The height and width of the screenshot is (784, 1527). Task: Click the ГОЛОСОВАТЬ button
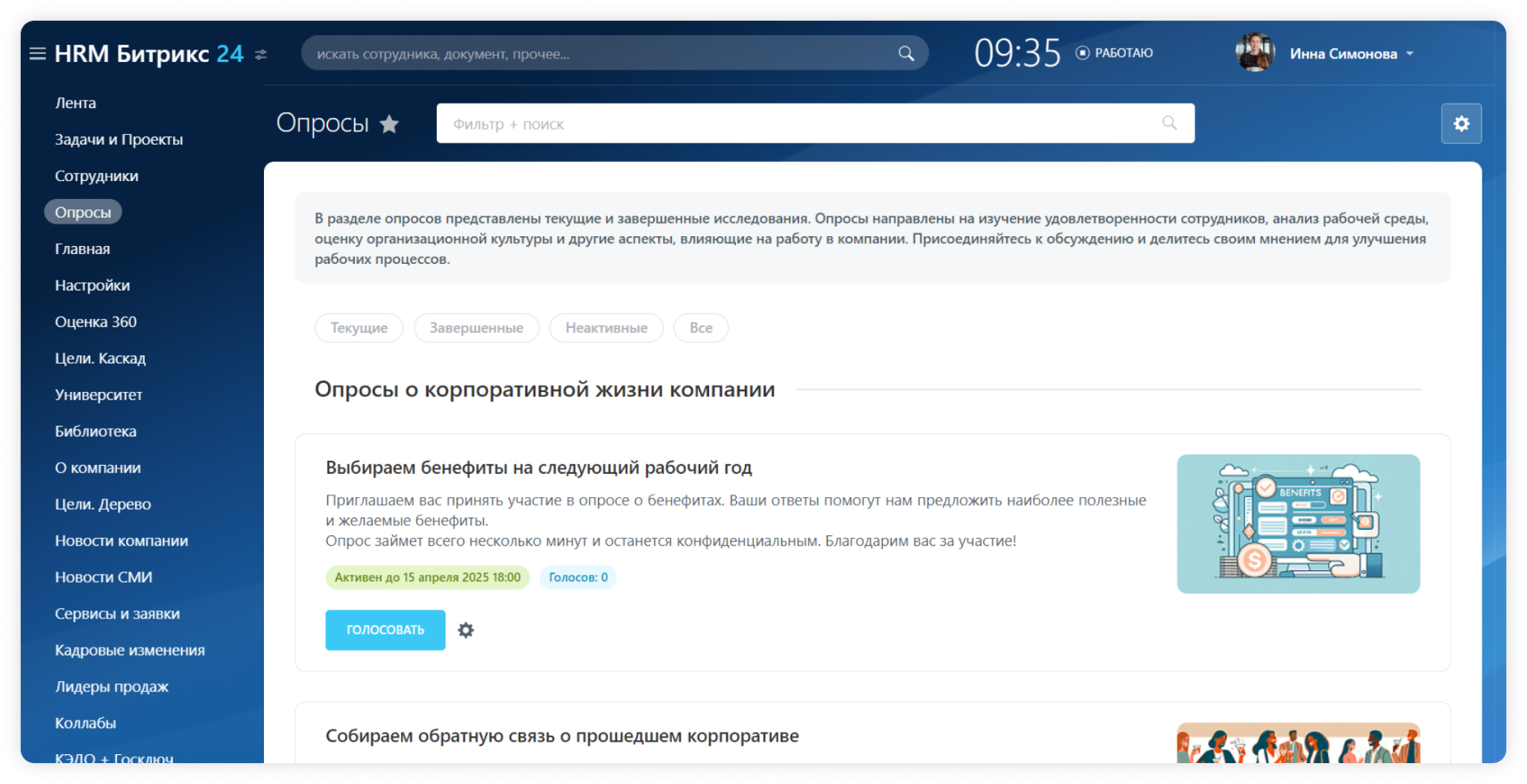pyautogui.click(x=385, y=630)
